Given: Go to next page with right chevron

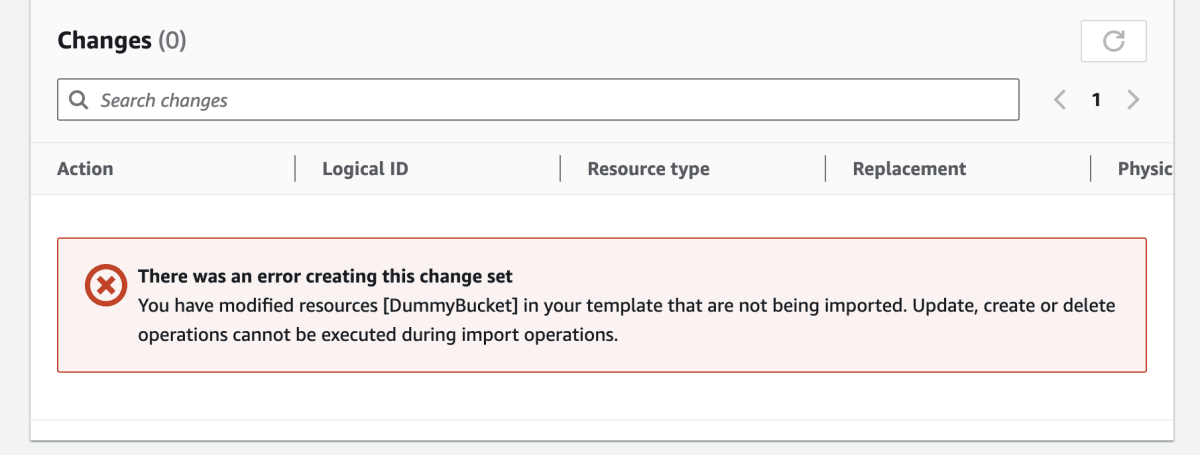Looking at the screenshot, I should click(x=1133, y=100).
